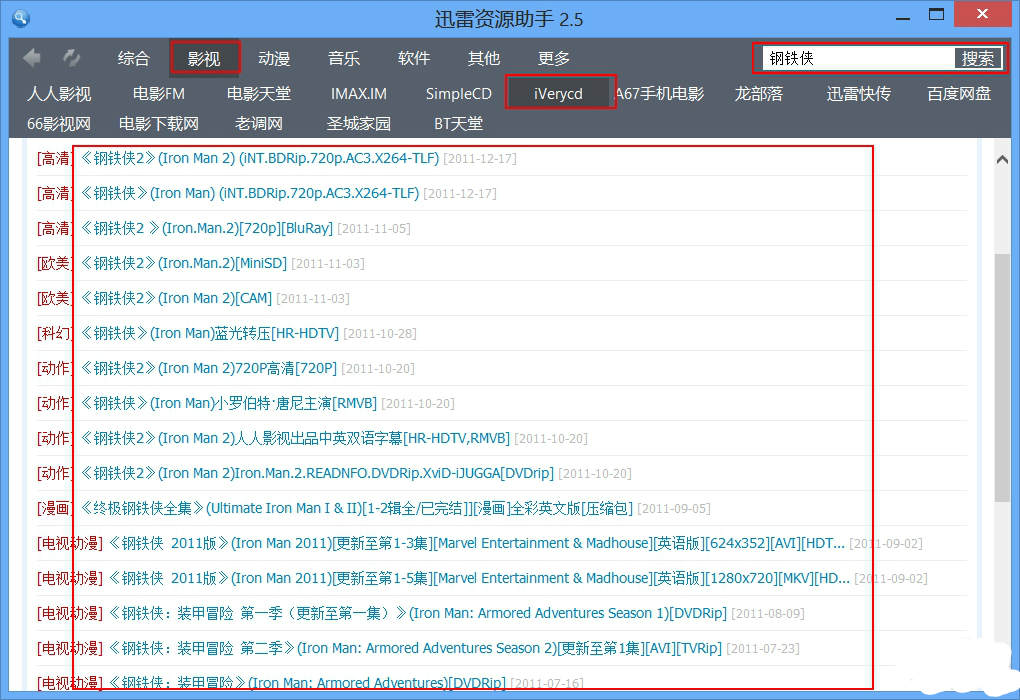Screen dimensions: 1020x700
Task: Open 钢铁侠 小罗伯特·唐尼主演[RMVB] result
Action: 229,404
